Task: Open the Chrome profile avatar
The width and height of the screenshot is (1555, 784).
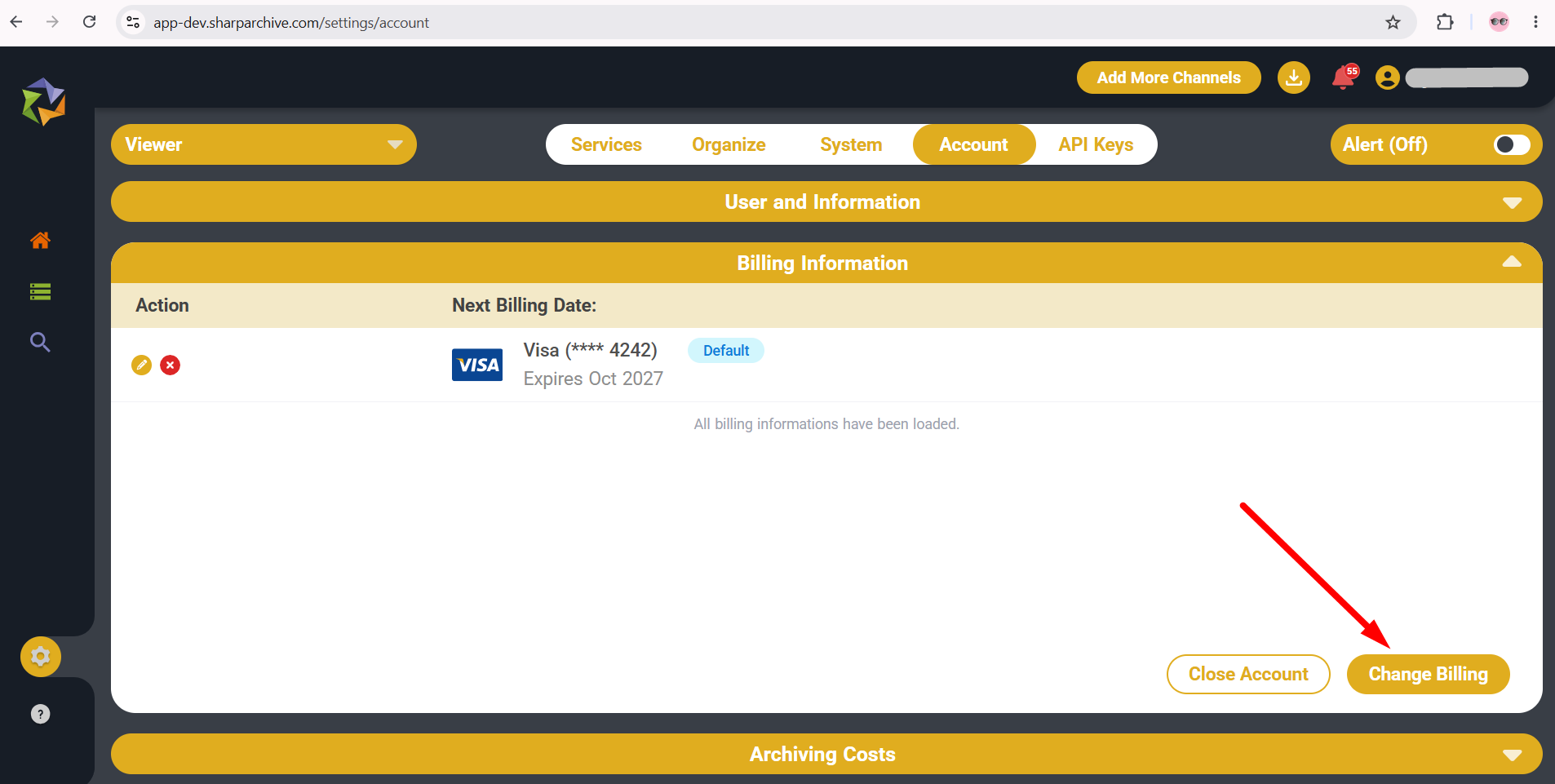Action: click(1499, 22)
